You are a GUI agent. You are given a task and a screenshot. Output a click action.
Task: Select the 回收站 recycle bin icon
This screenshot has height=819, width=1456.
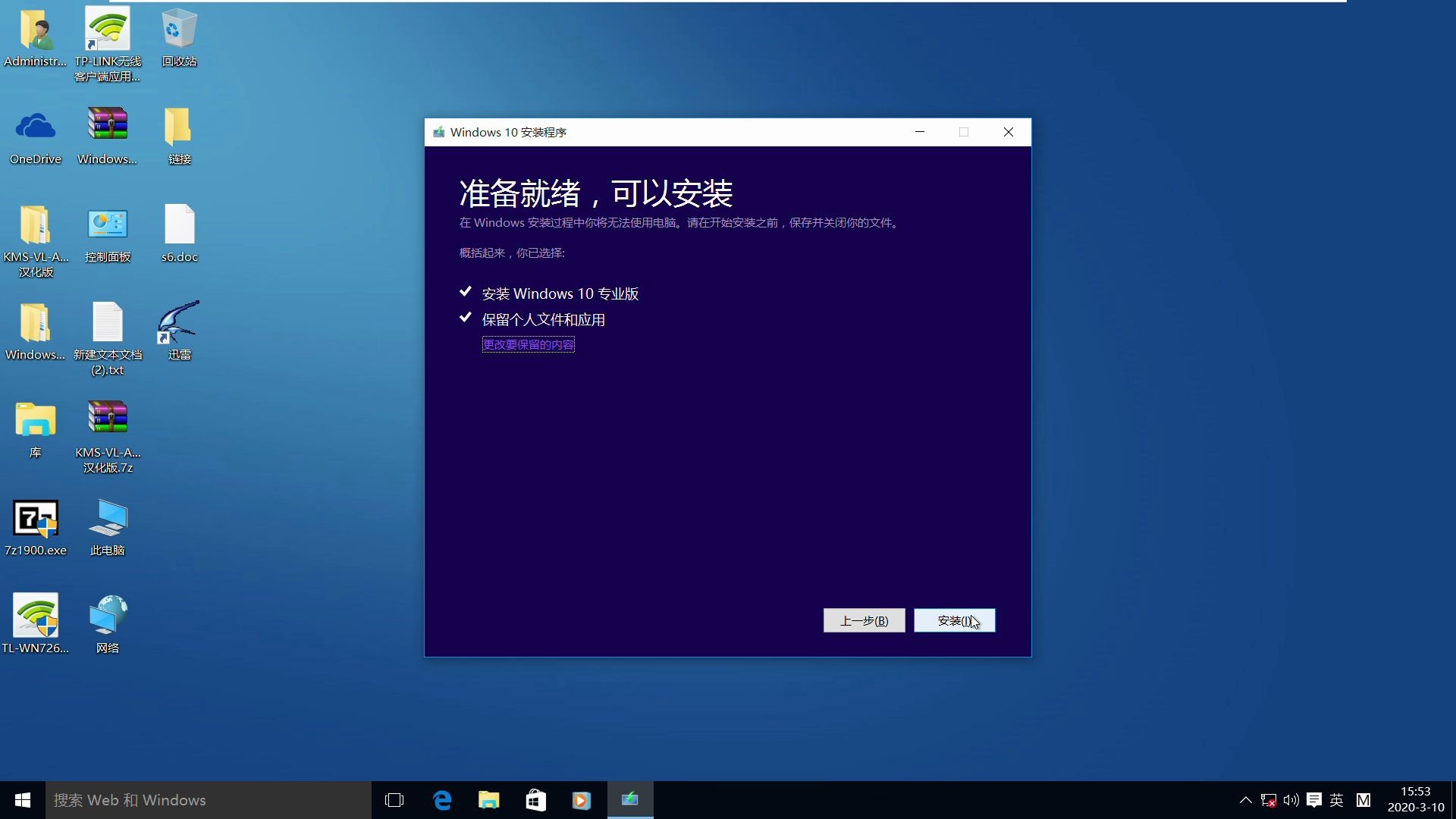180,38
